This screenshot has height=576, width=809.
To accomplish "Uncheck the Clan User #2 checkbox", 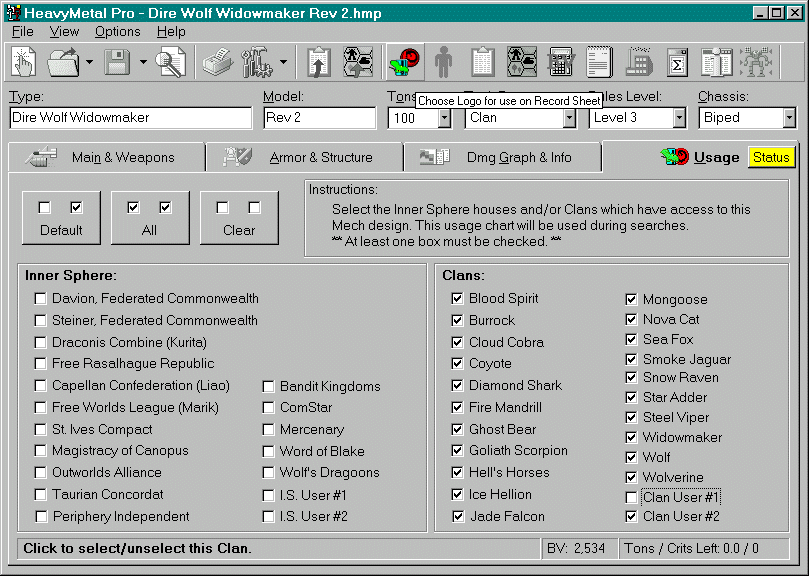I will pos(631,517).
